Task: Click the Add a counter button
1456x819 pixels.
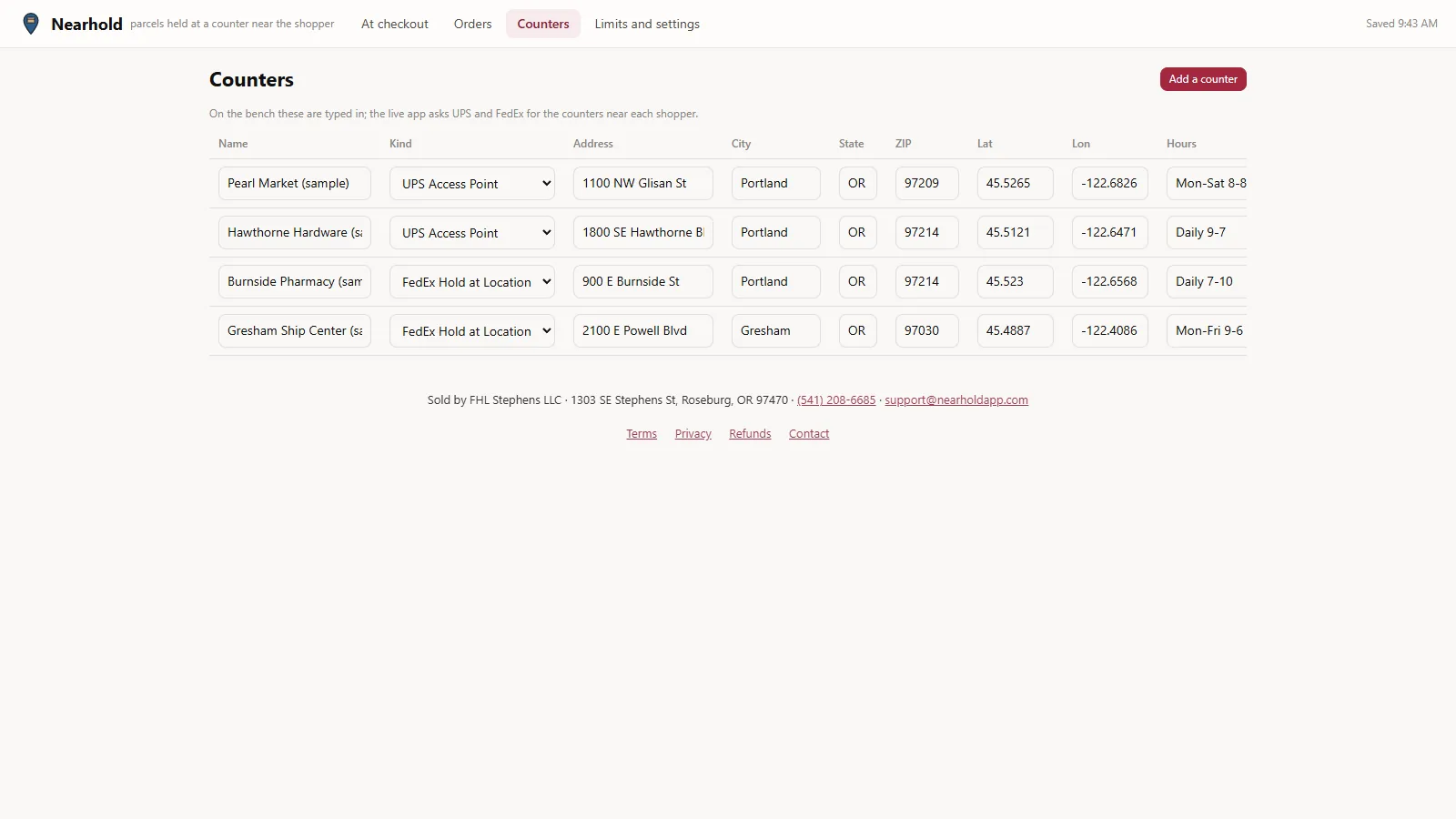Action: (x=1203, y=79)
